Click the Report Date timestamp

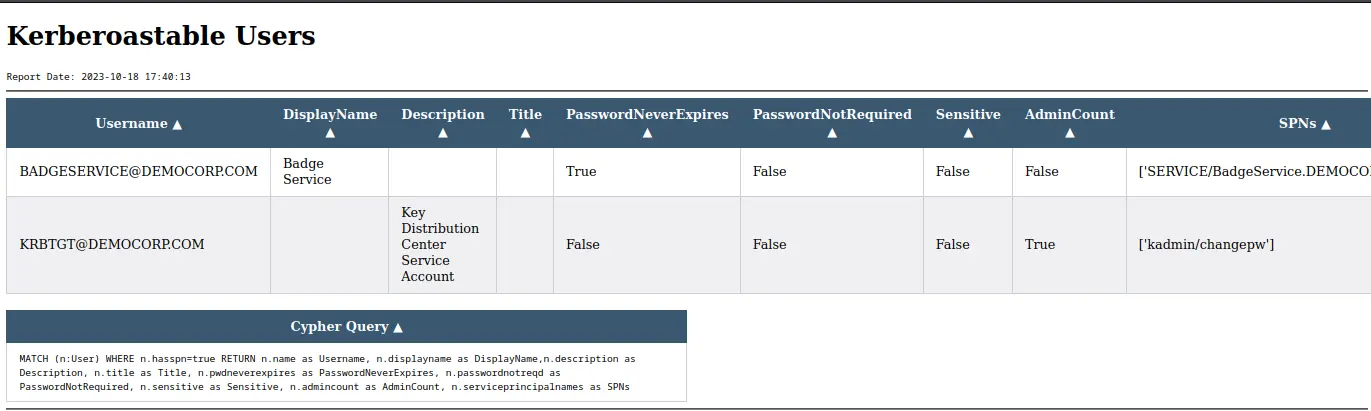pyautogui.click(x=99, y=76)
